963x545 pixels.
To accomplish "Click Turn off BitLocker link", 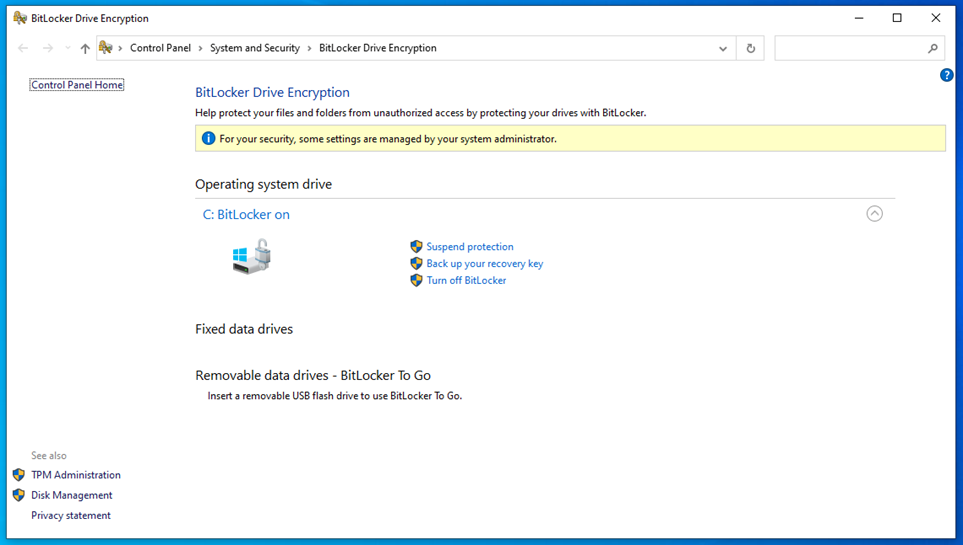I will pyautogui.click(x=466, y=280).
